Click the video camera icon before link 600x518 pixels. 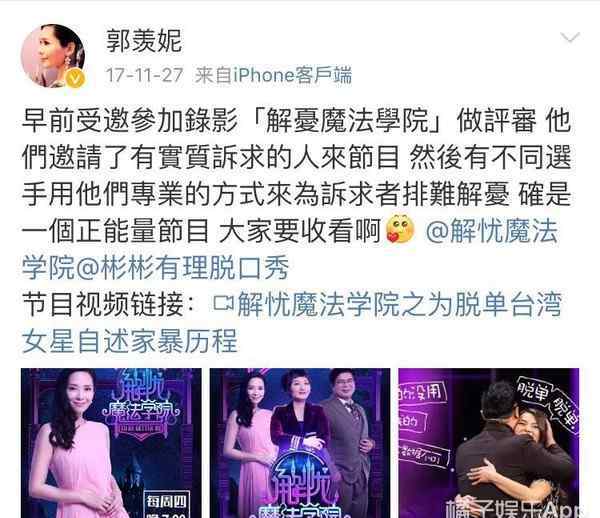tap(223, 304)
